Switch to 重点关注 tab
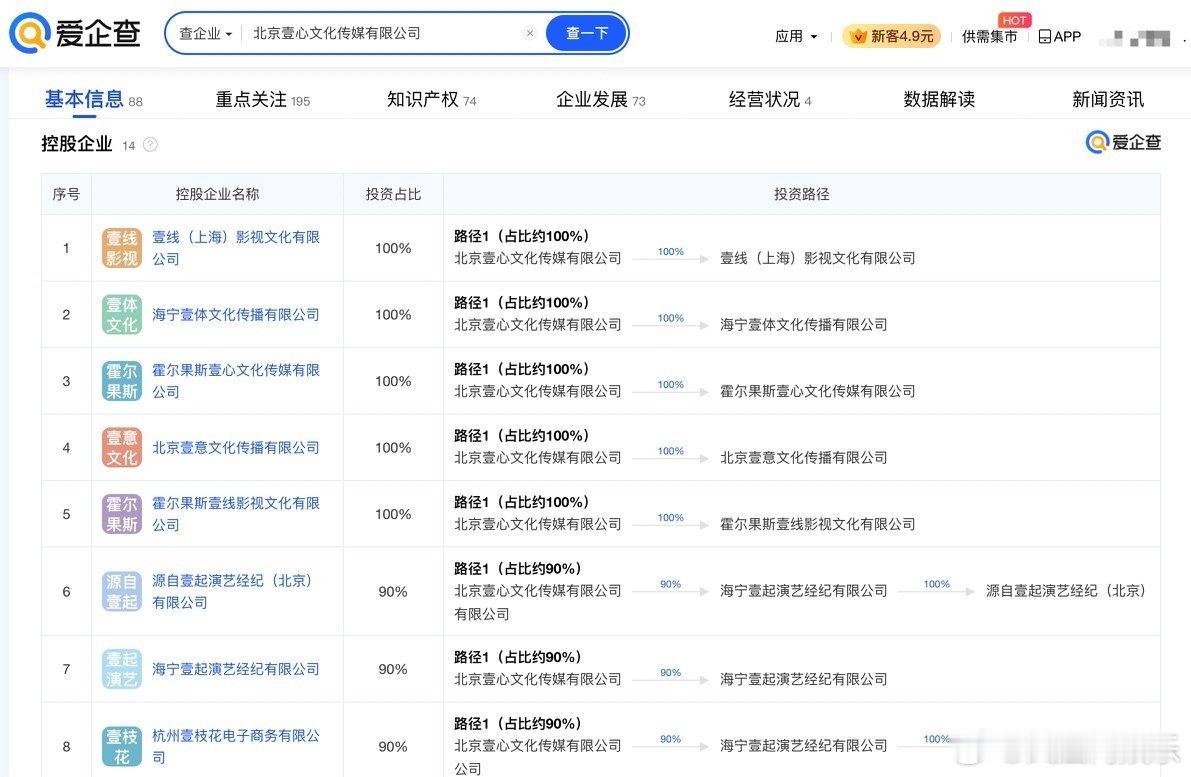Screen dimensions: 1191x777 click(x=262, y=99)
